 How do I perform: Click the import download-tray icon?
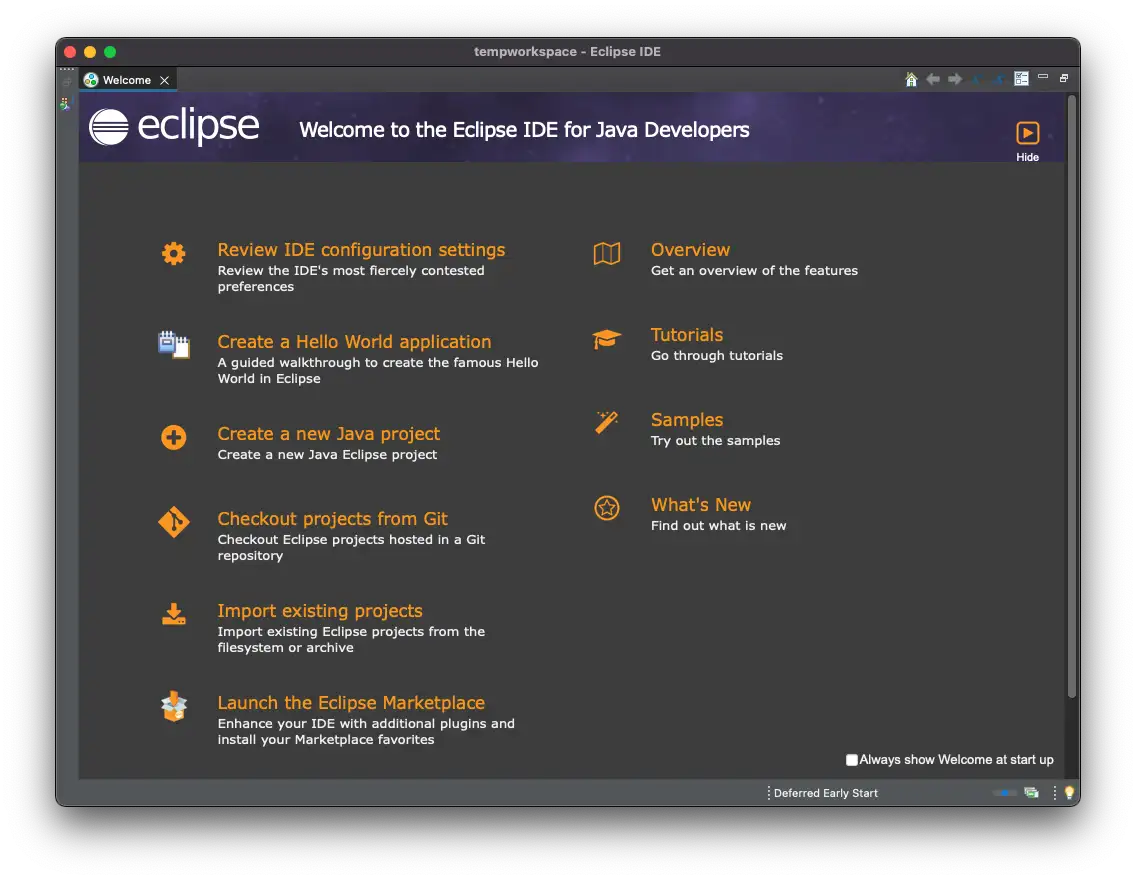pyautogui.click(x=173, y=614)
